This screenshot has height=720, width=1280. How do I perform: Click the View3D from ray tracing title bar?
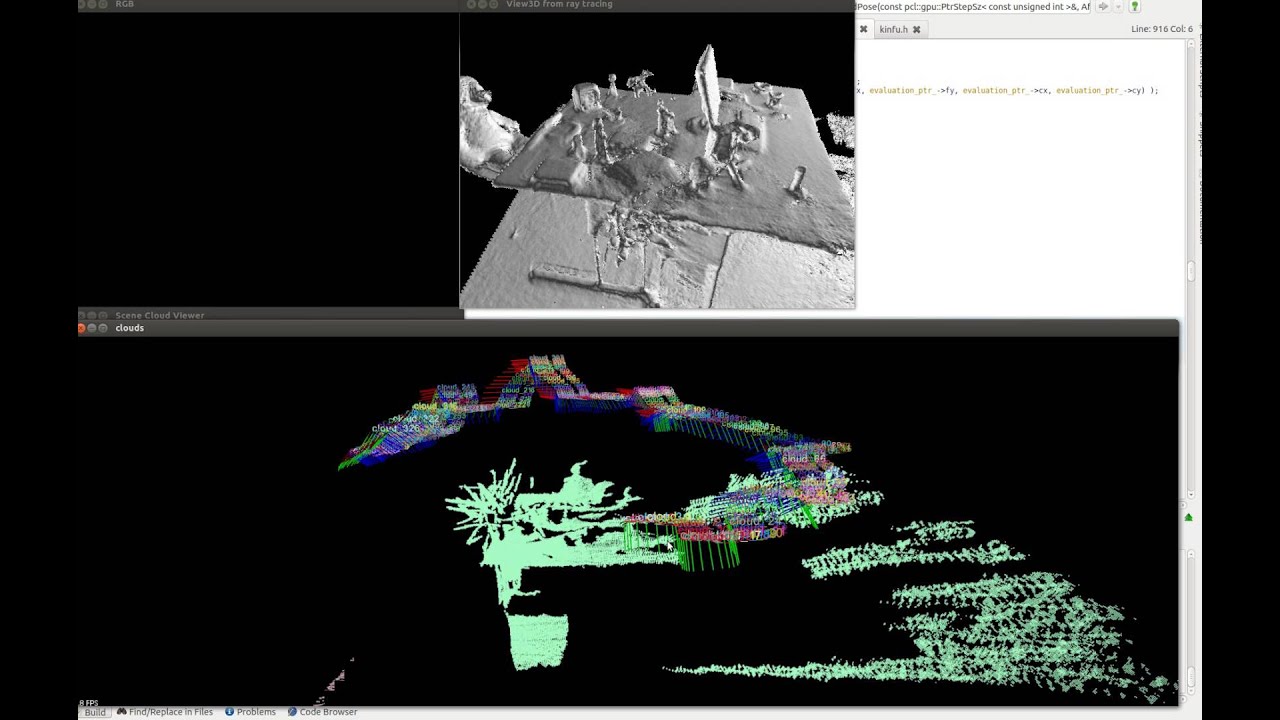[657, 4]
